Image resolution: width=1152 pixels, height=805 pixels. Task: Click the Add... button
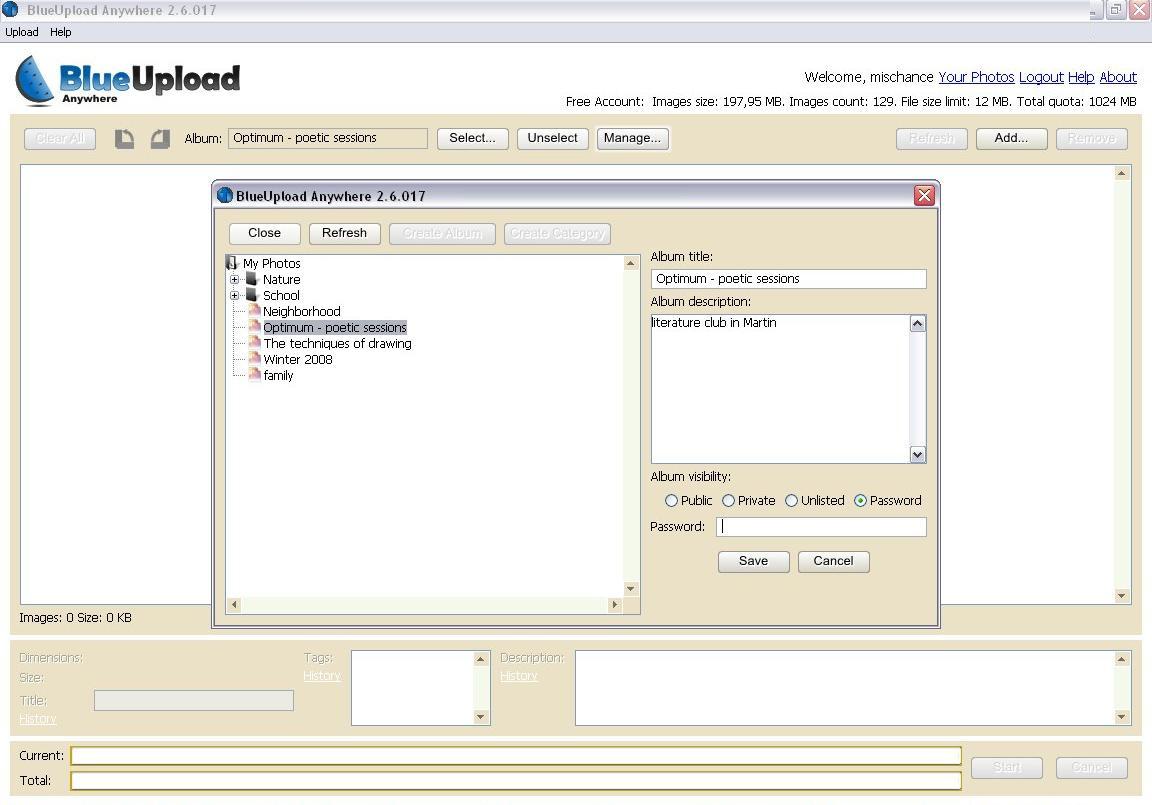(1011, 139)
